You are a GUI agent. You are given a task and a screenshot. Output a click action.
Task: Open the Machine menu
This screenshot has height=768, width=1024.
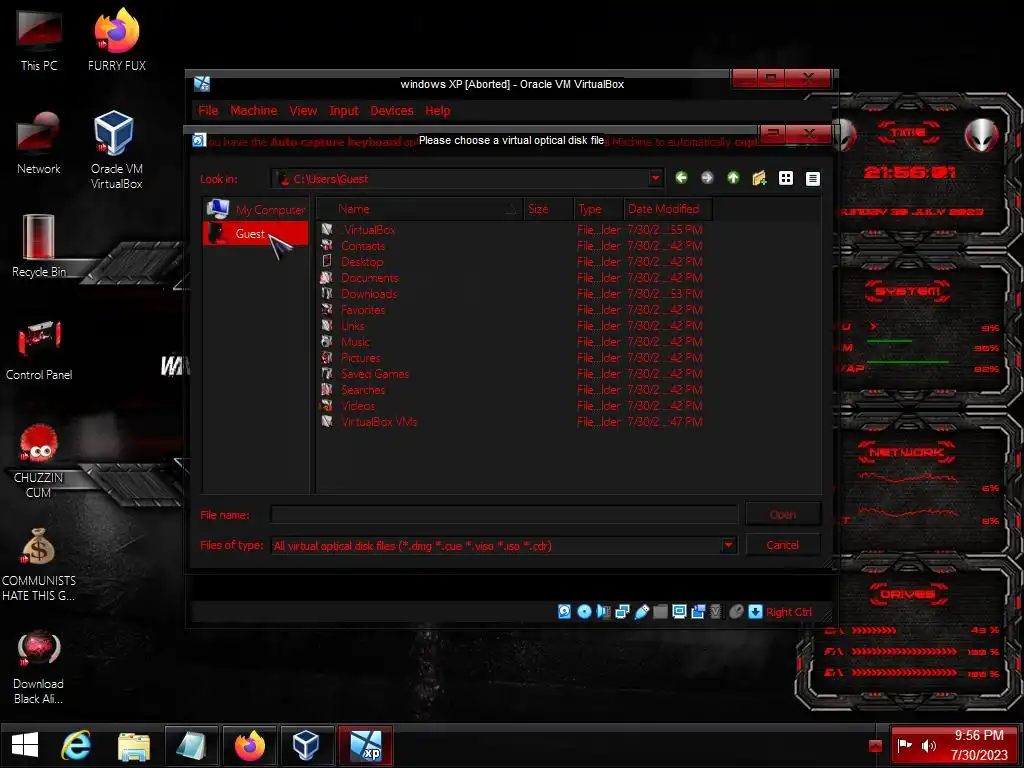click(253, 111)
